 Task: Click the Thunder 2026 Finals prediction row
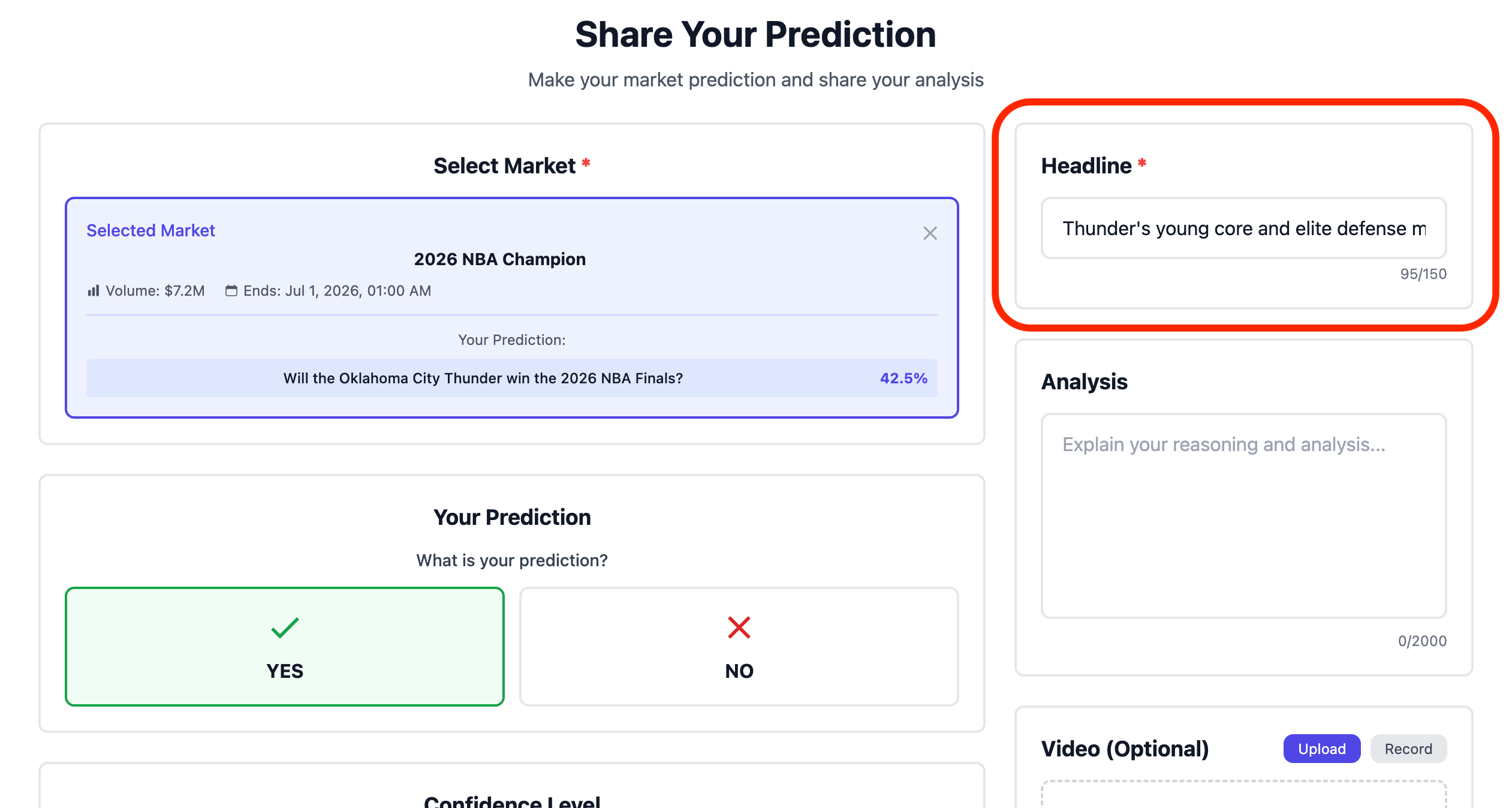[x=511, y=378]
